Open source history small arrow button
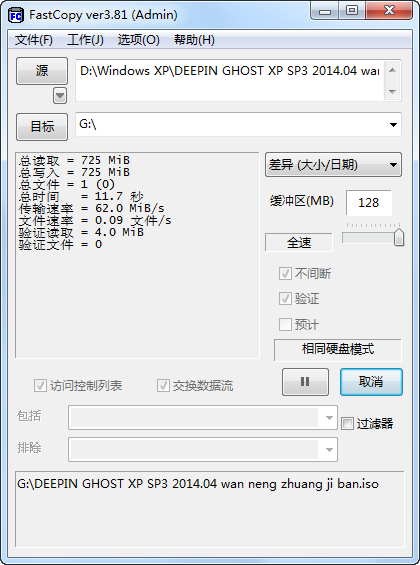420x565 pixels. (60, 96)
